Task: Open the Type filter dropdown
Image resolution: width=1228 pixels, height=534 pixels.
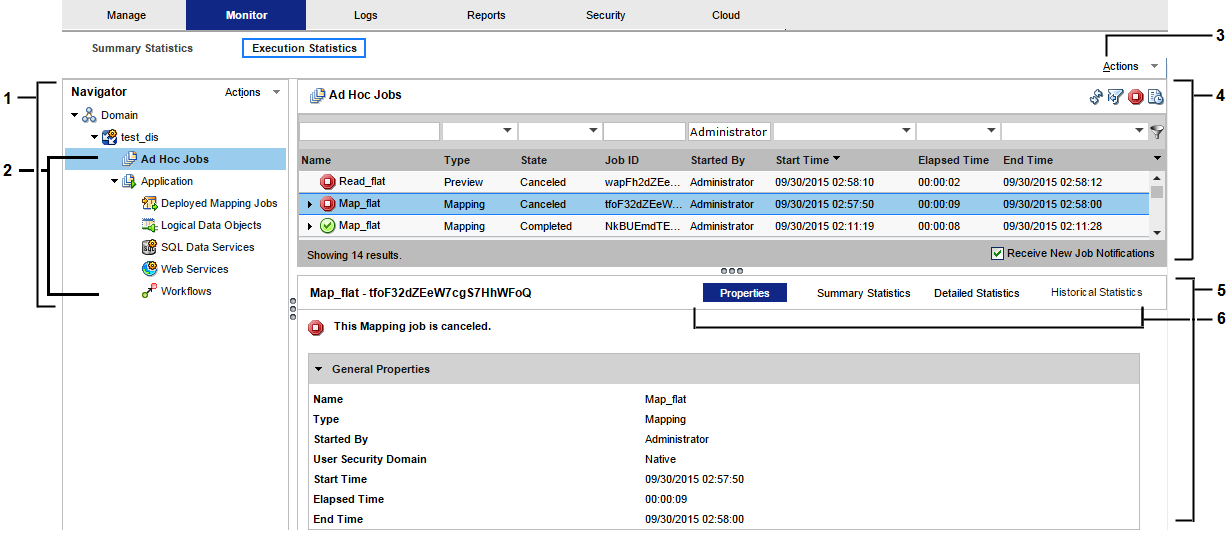Action: click(507, 131)
